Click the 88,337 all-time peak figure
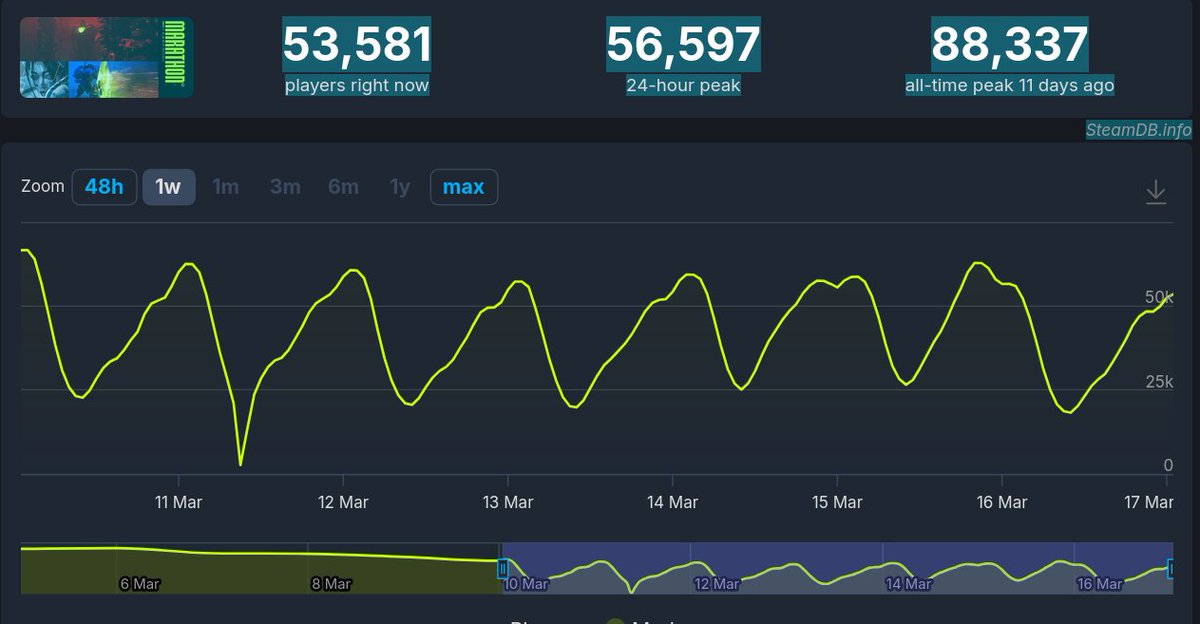This screenshot has height=624, width=1200. (x=1010, y=44)
